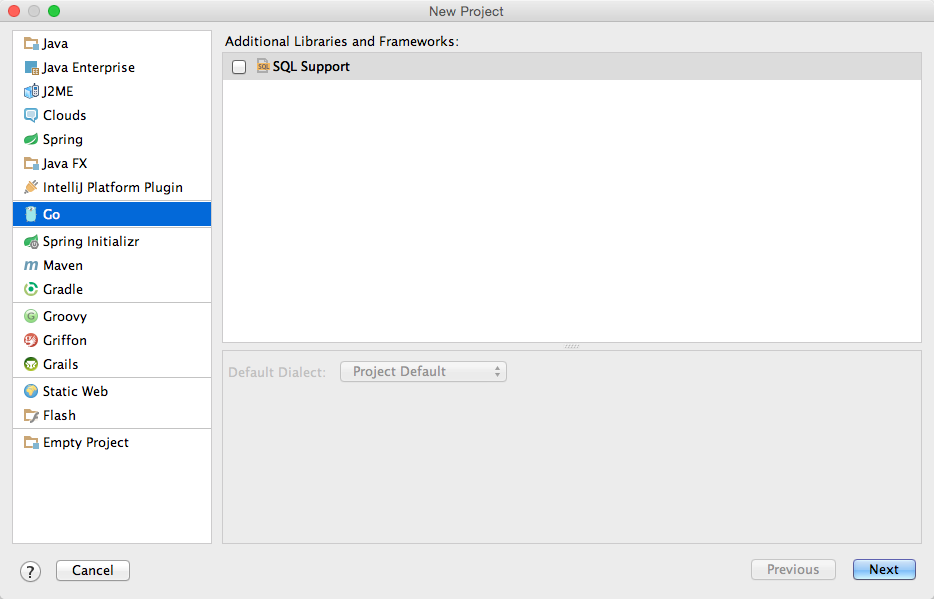Cancel the new project dialog
Image resolution: width=934 pixels, height=599 pixels.
pyautogui.click(x=92, y=570)
